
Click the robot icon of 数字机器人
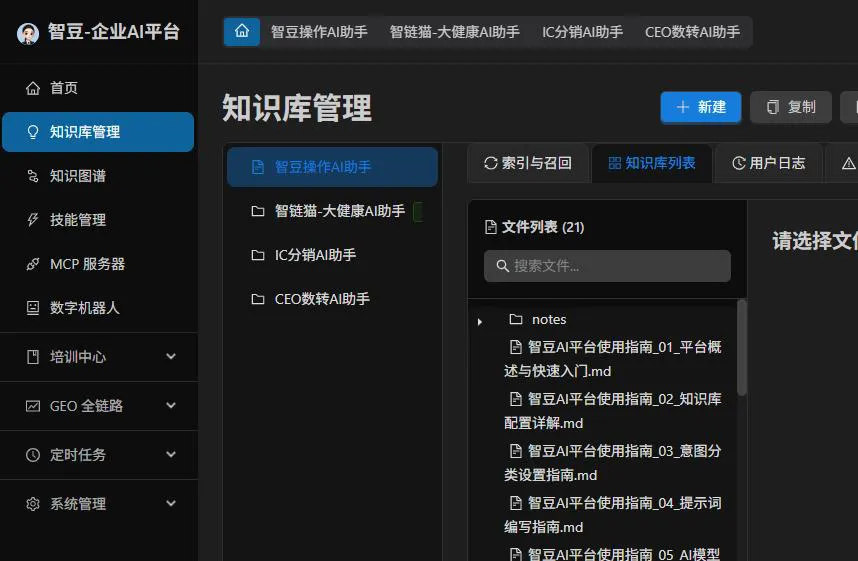coord(33,308)
